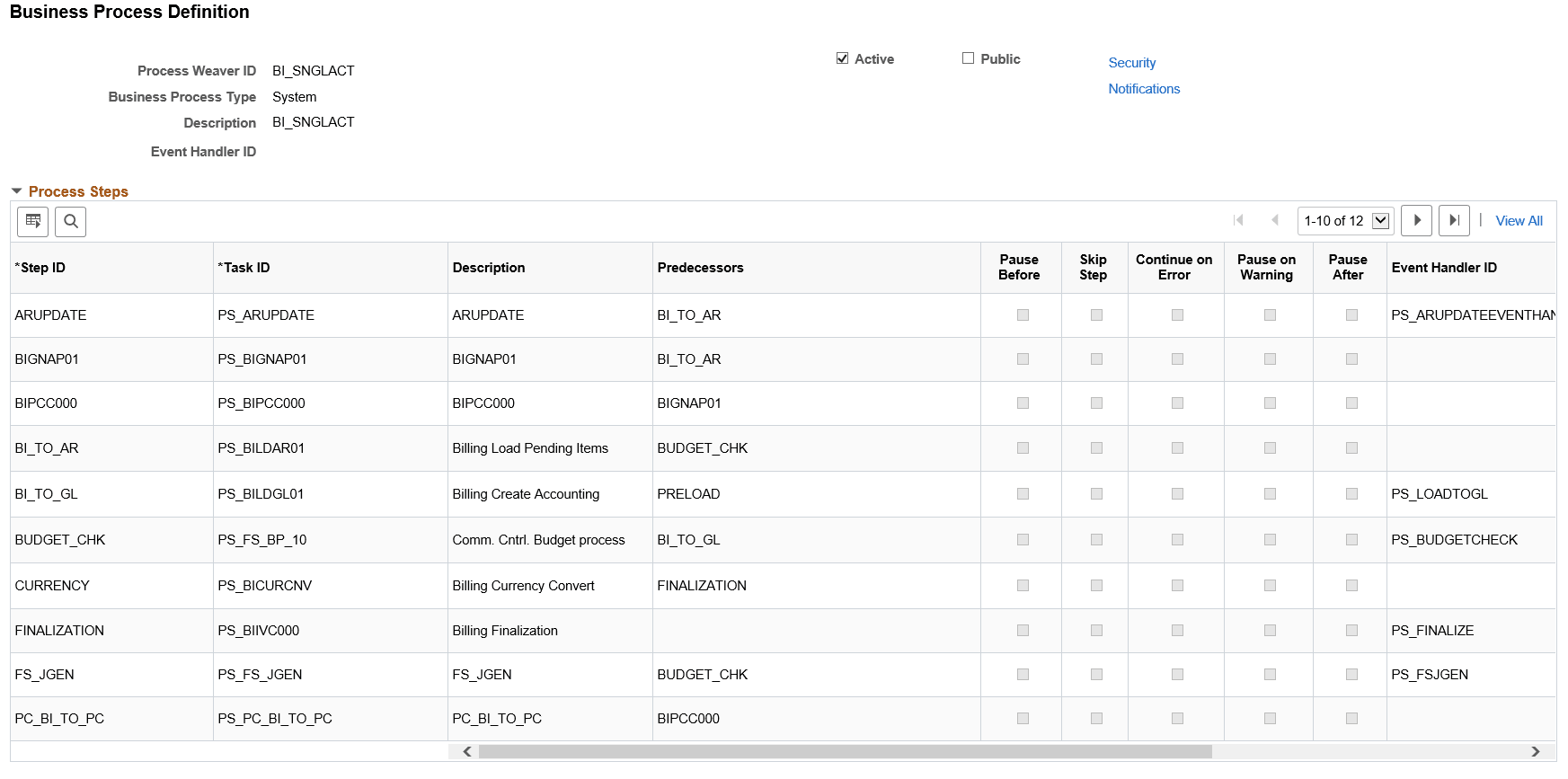The width and height of the screenshot is (1568, 779).
Task: Click the horizontal scrollbar left arrow
Action: 467,751
